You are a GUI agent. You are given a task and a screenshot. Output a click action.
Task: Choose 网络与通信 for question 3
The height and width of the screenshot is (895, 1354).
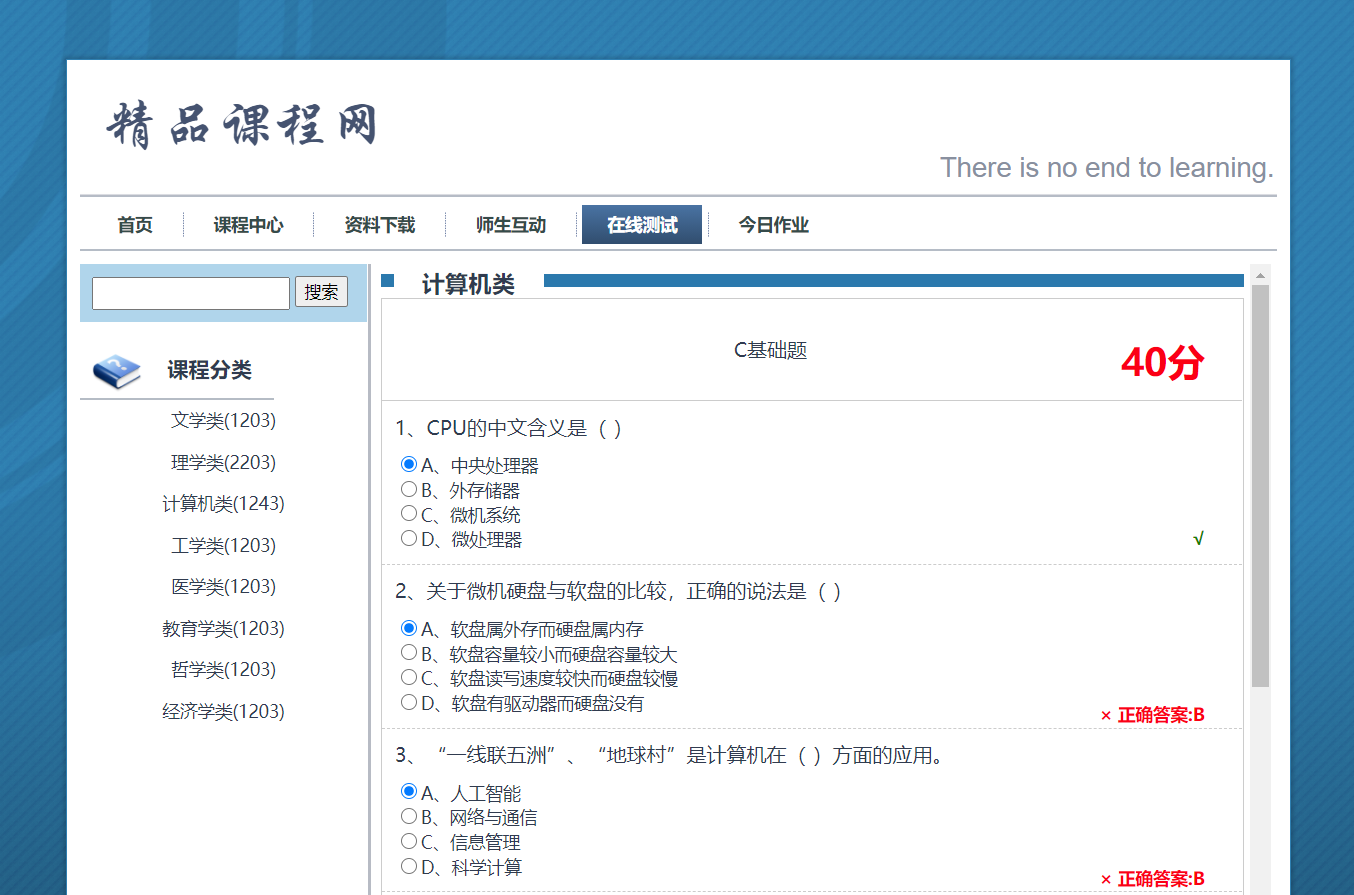[x=409, y=815]
